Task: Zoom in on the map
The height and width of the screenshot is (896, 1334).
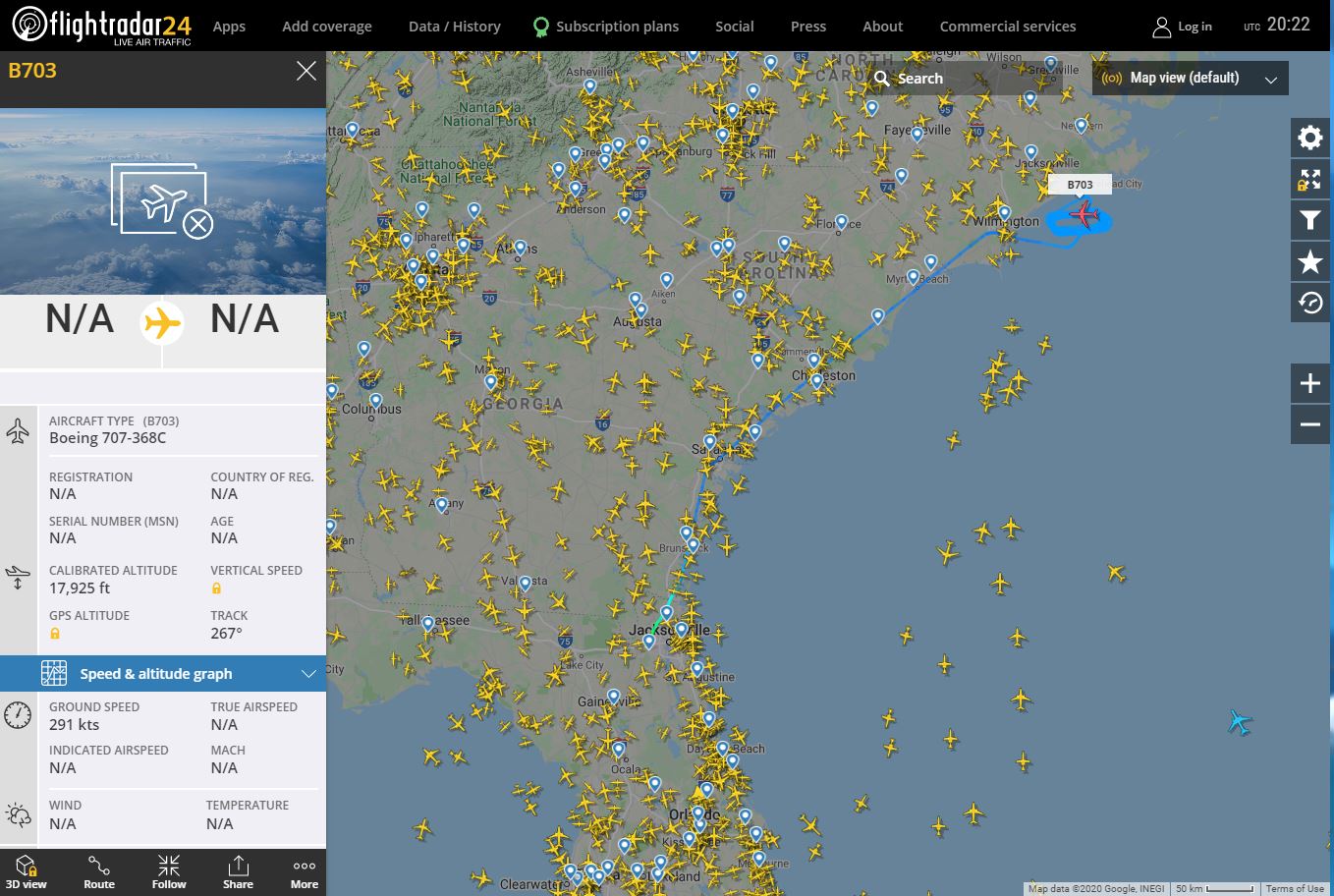Action: coord(1309,383)
